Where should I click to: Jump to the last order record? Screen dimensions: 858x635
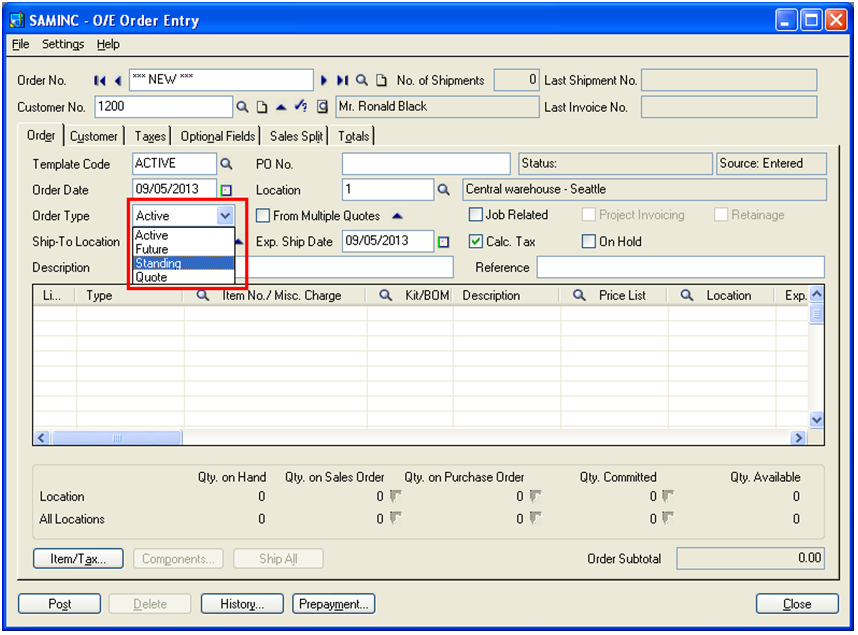(x=342, y=81)
